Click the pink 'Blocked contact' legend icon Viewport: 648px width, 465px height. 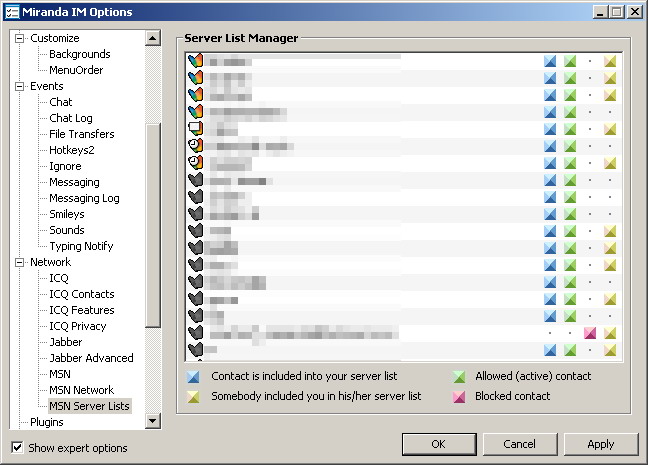click(459, 396)
